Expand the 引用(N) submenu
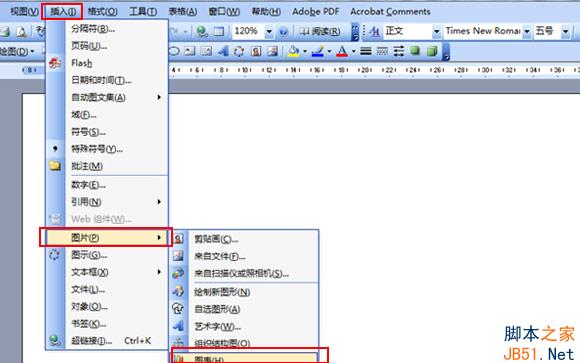The image size is (580, 363). pos(107,202)
